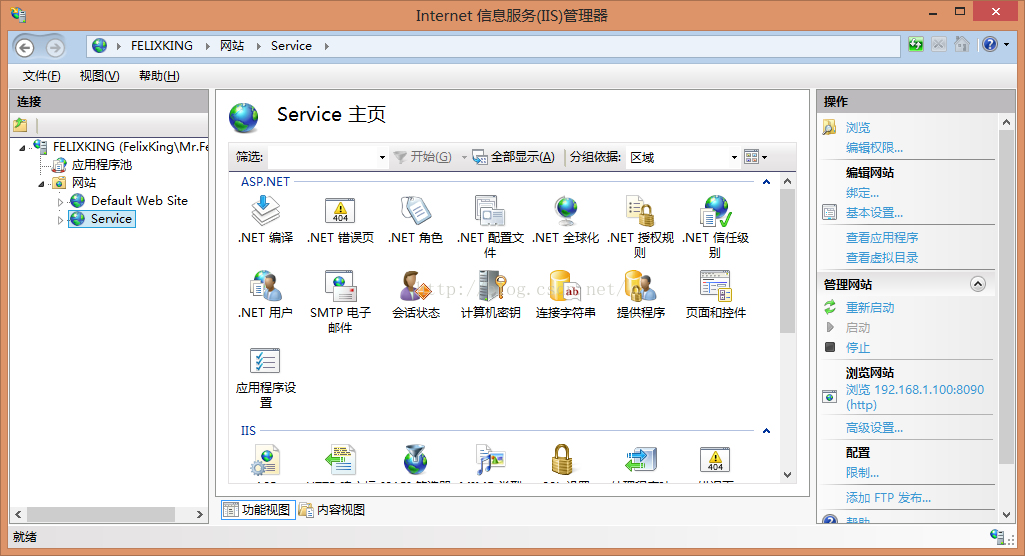
Task: Open the IIS handler mappings arrows icon
Action: click(x=640, y=460)
